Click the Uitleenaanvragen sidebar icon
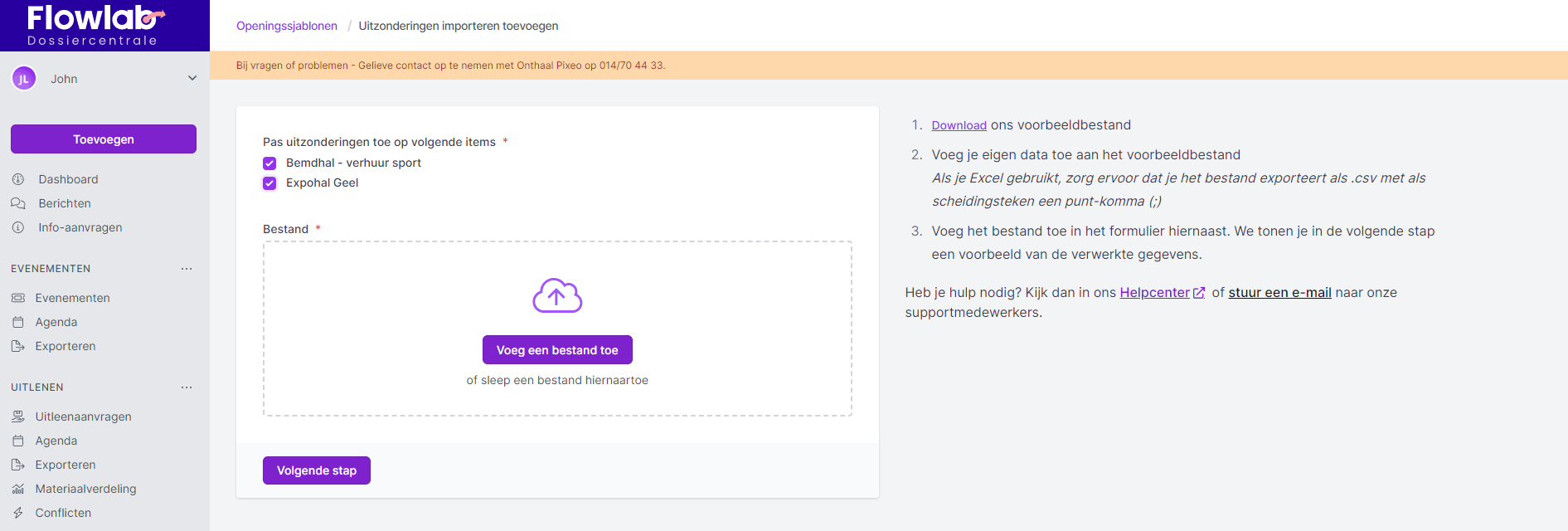1568x531 pixels. point(18,417)
